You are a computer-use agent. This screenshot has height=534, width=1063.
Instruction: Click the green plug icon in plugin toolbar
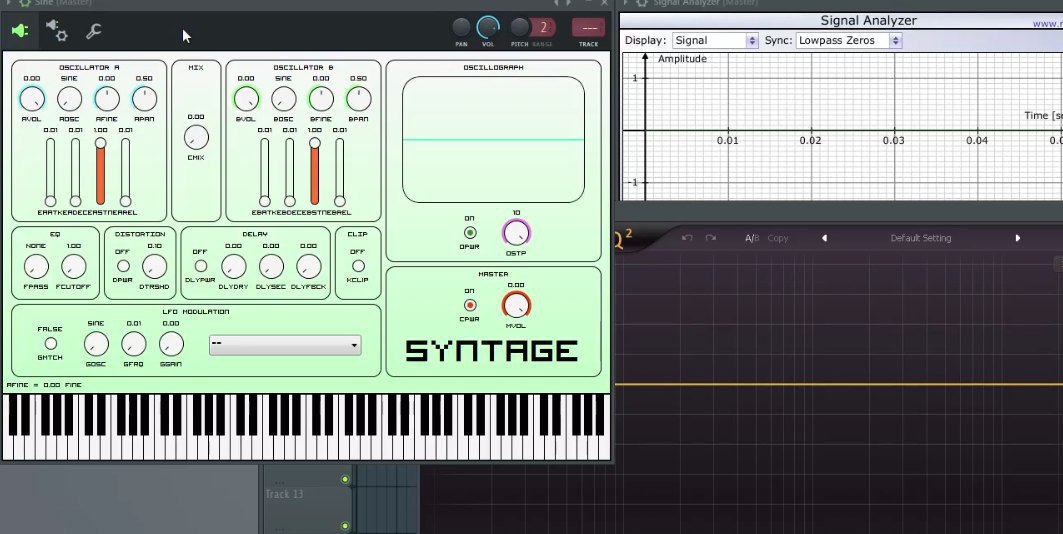(19, 31)
